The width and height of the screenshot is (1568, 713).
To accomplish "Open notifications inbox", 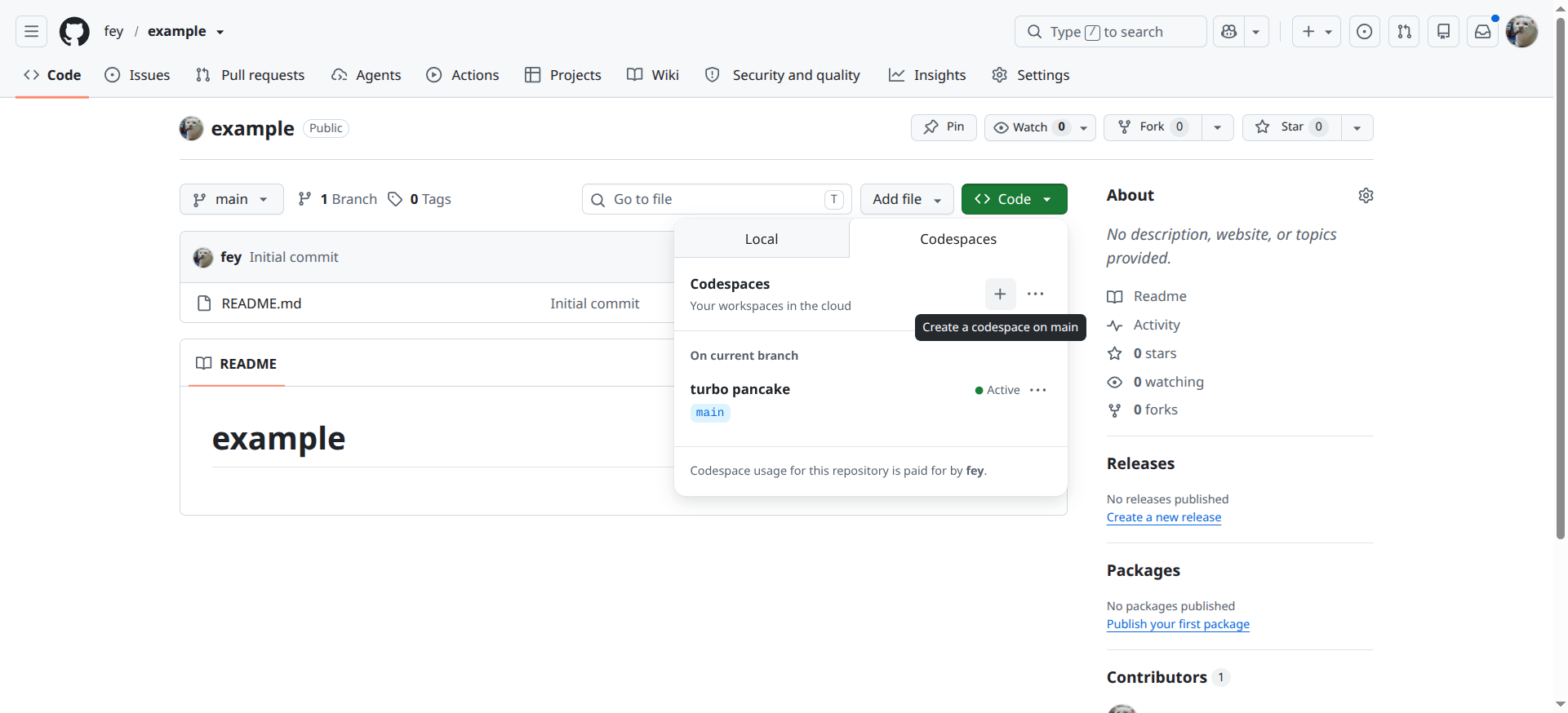I will point(1483,32).
